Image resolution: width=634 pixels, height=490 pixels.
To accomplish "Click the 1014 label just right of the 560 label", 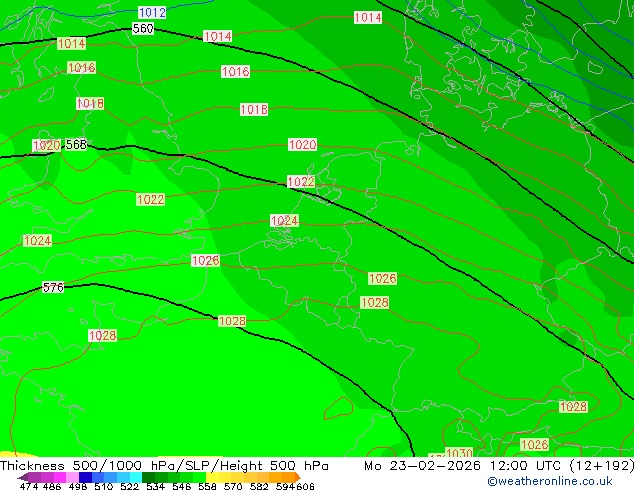I will [x=218, y=36].
